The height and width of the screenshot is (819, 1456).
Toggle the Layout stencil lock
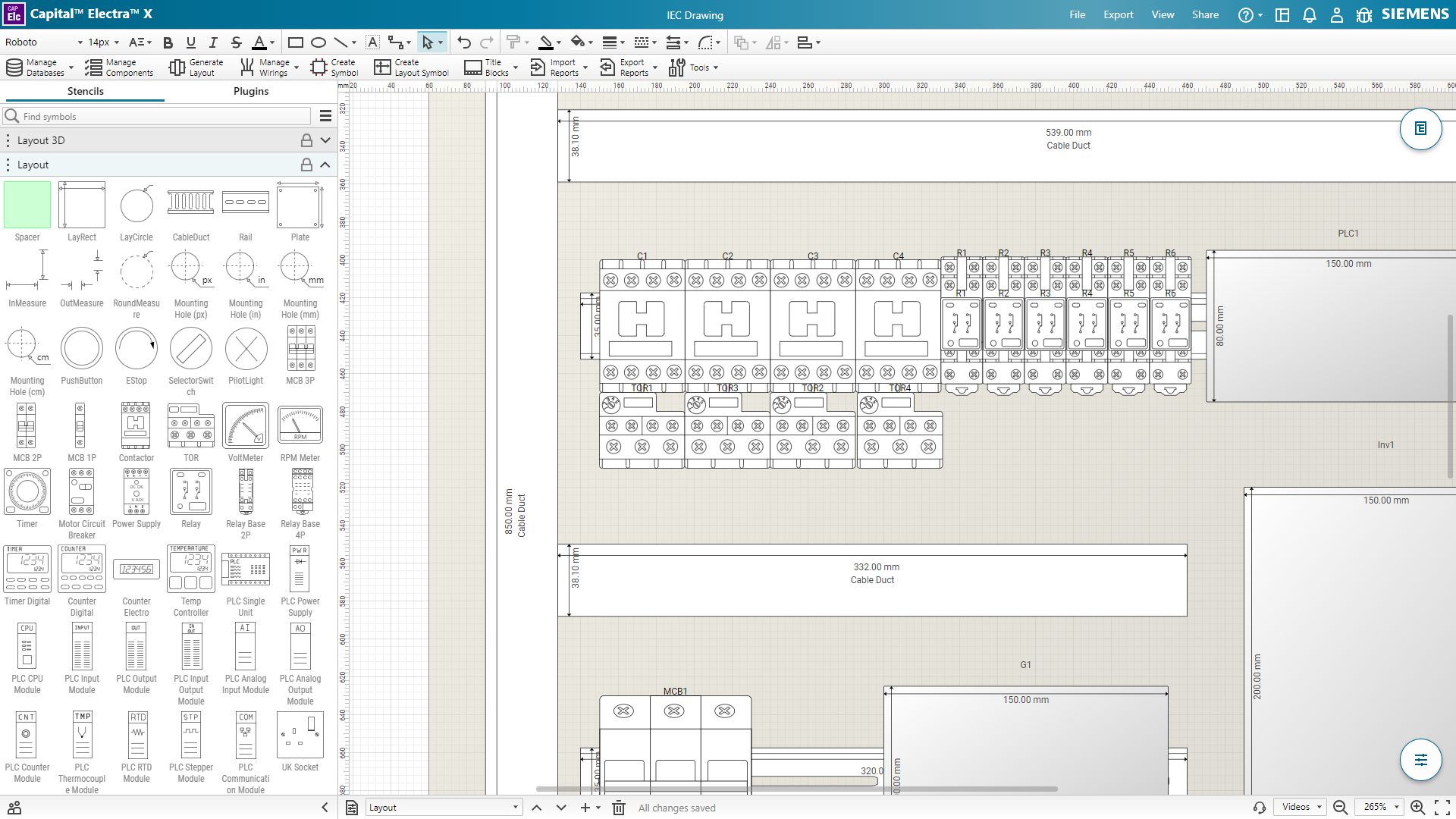click(x=306, y=165)
